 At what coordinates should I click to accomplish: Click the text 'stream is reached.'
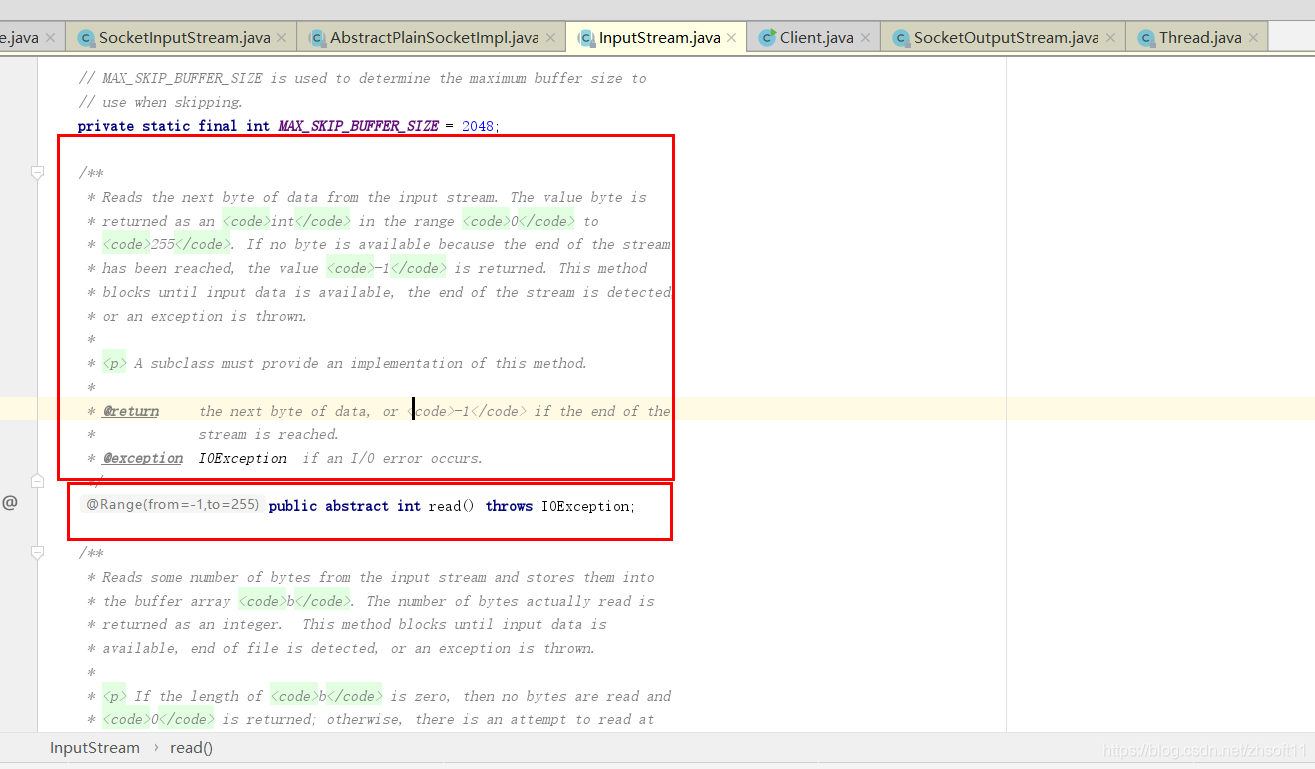269,434
